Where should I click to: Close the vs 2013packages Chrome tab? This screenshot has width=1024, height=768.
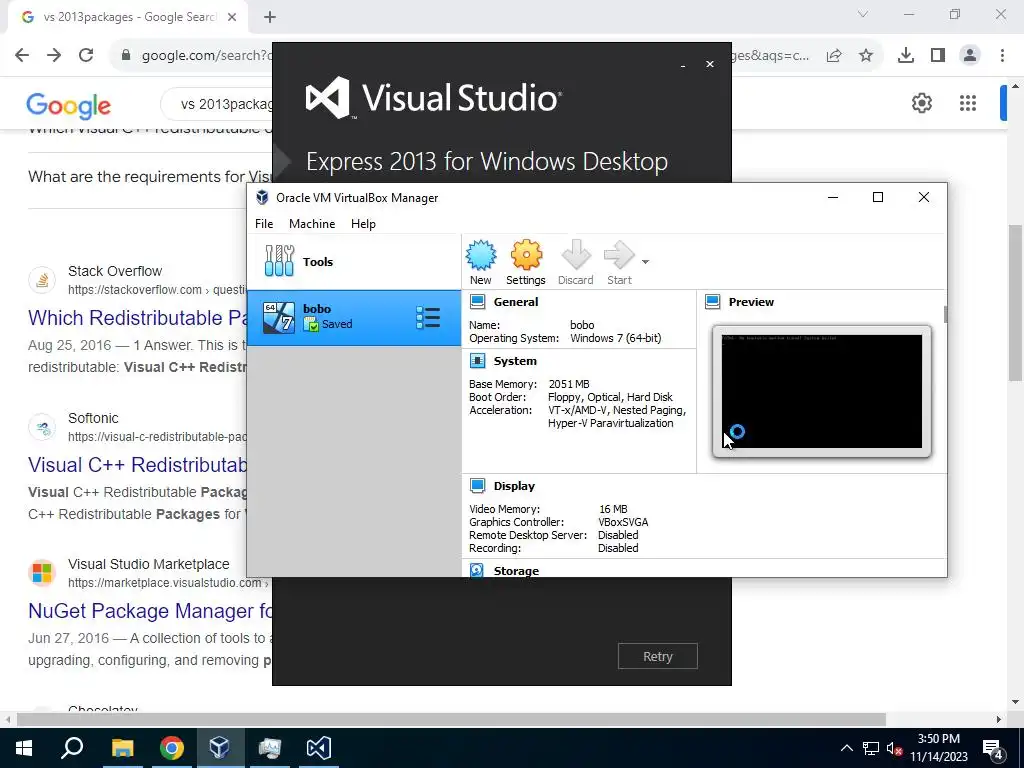pos(232,17)
